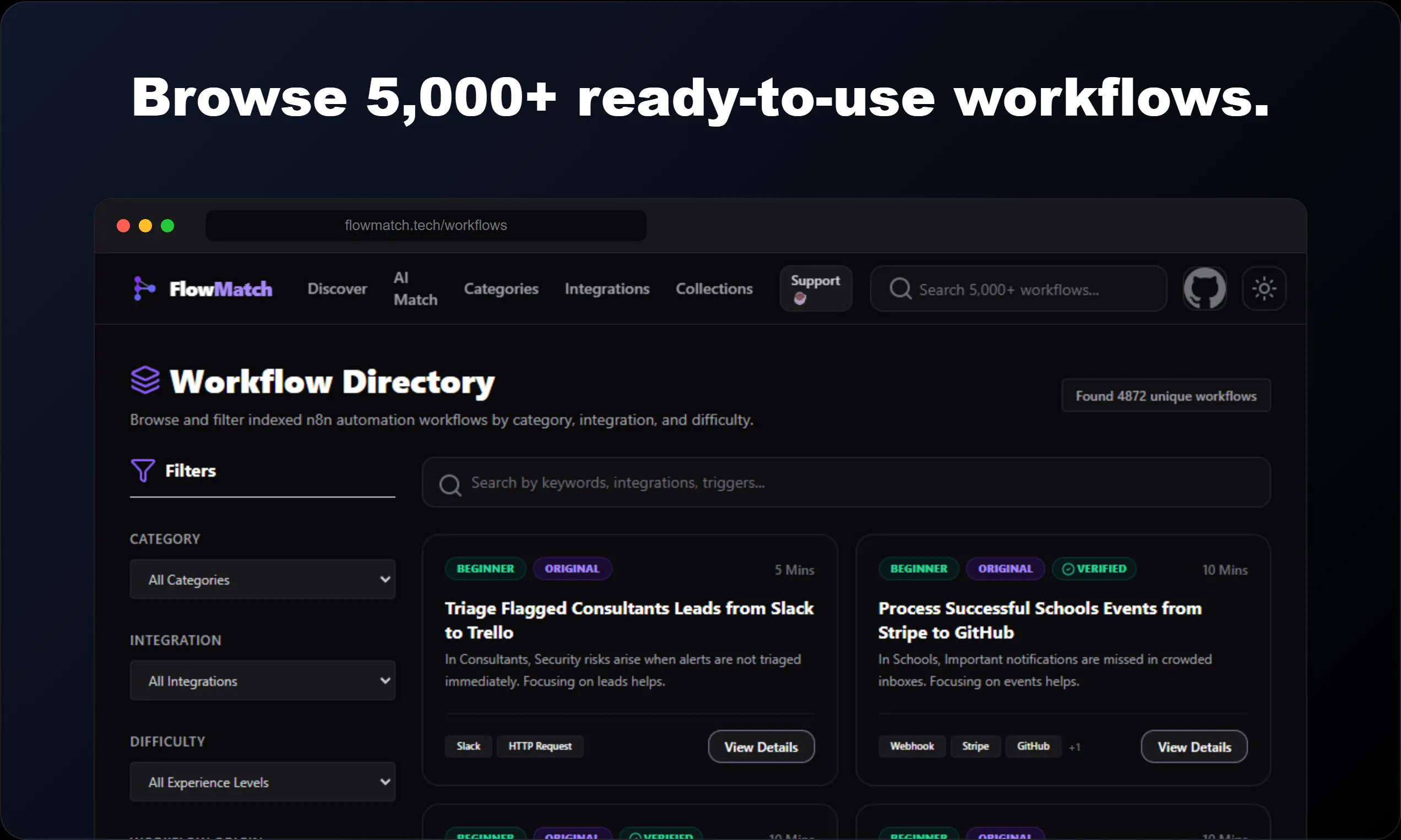The image size is (1401, 840).
Task: View Details for Triage Flagged Consultants workflow
Action: (761, 746)
